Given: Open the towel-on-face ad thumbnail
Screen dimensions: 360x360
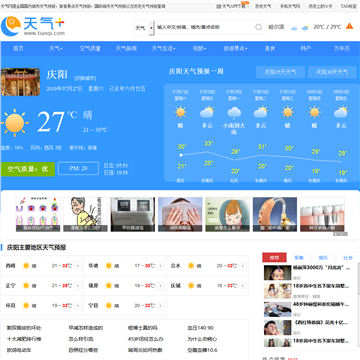Looking at the screenshot, I should [180, 214].
